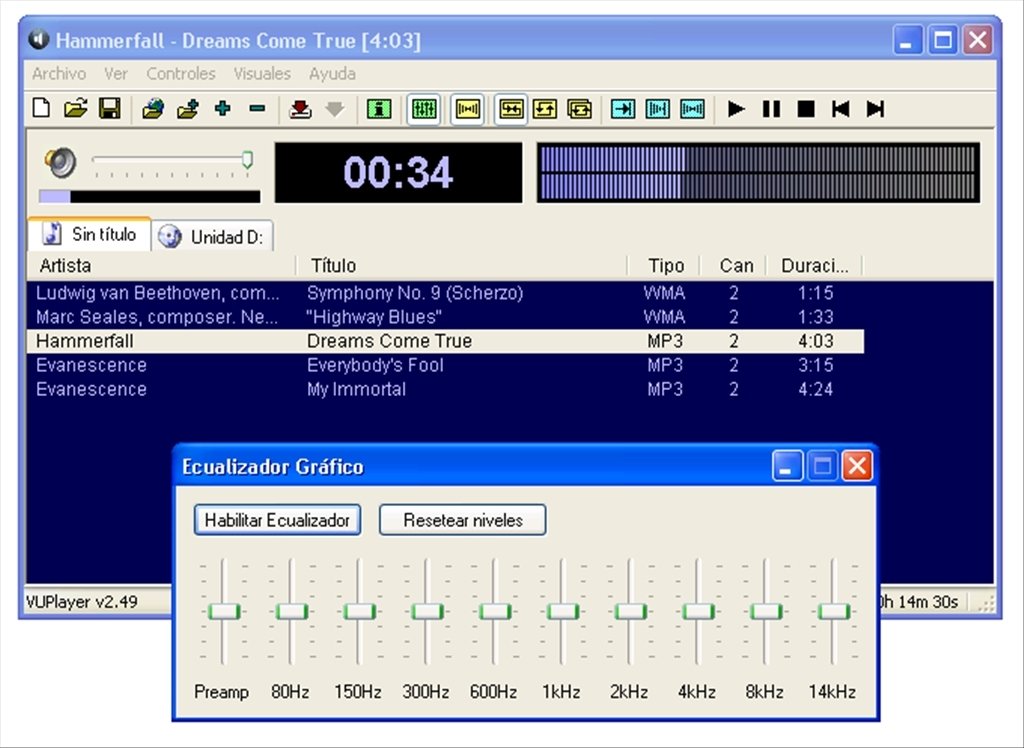This screenshot has width=1024, height=748.
Task: Create a new playlist with the blank page icon
Action: [41, 108]
